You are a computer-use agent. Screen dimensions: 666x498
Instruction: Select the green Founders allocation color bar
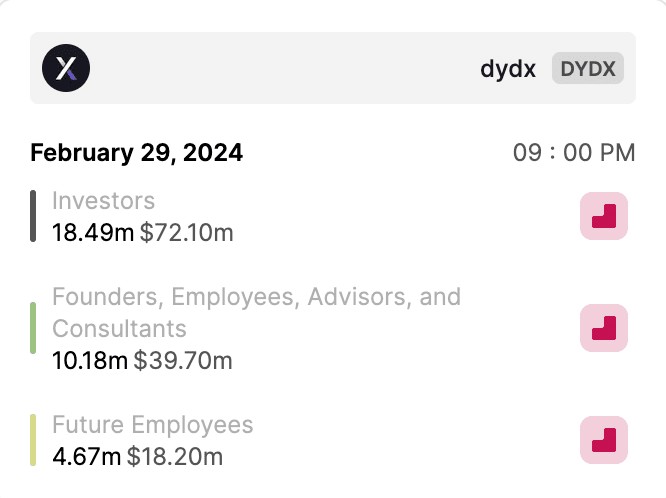[x=33, y=328]
